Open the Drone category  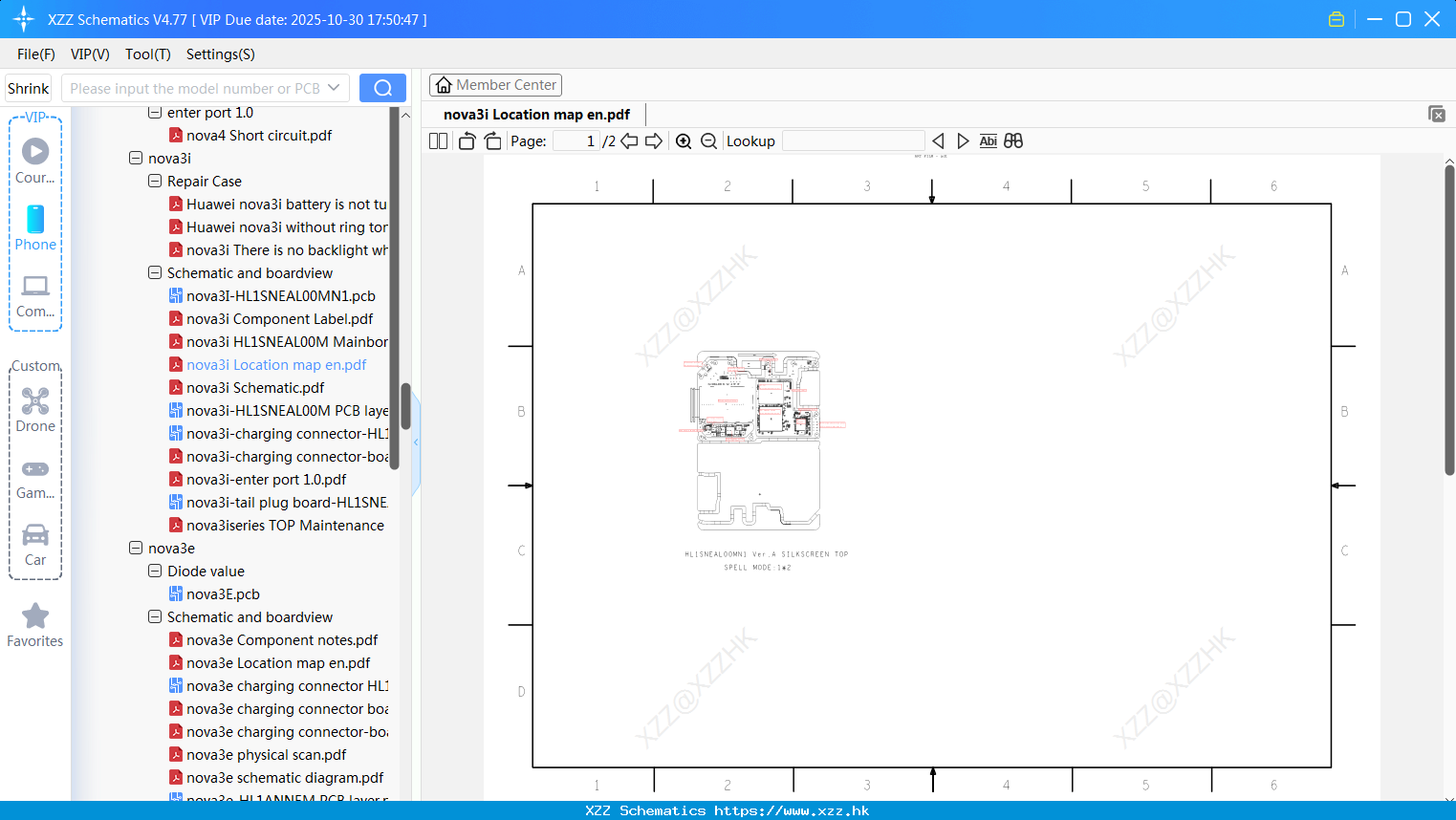(35, 410)
